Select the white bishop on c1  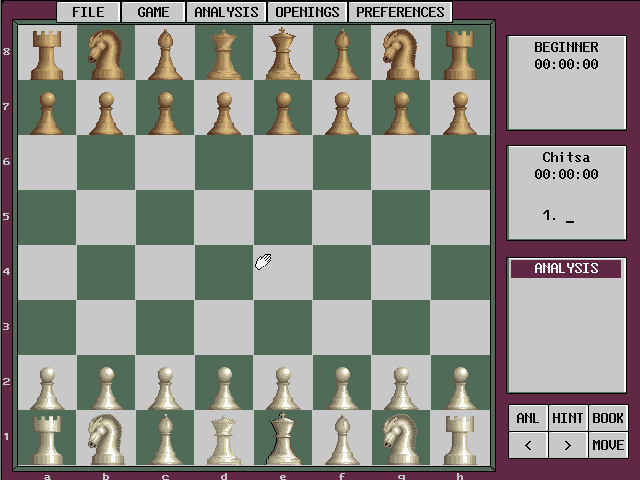click(x=165, y=438)
